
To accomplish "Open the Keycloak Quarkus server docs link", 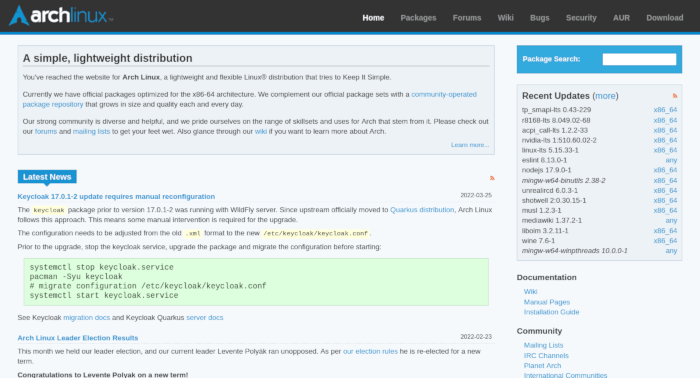I will [204, 318].
